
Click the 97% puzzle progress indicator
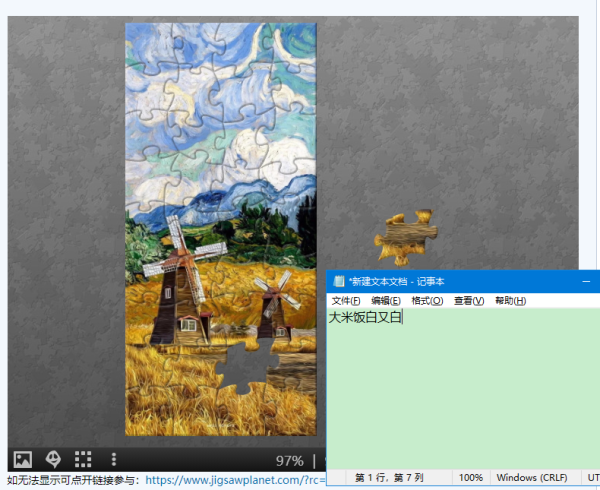(290, 461)
